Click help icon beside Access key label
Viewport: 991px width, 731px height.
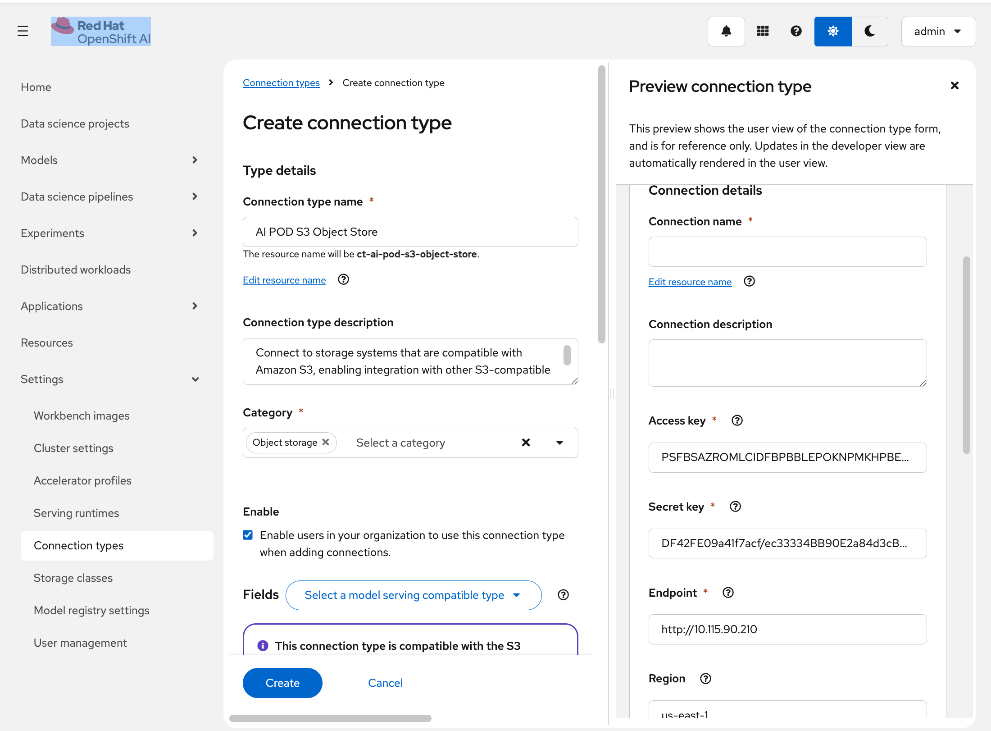point(737,420)
